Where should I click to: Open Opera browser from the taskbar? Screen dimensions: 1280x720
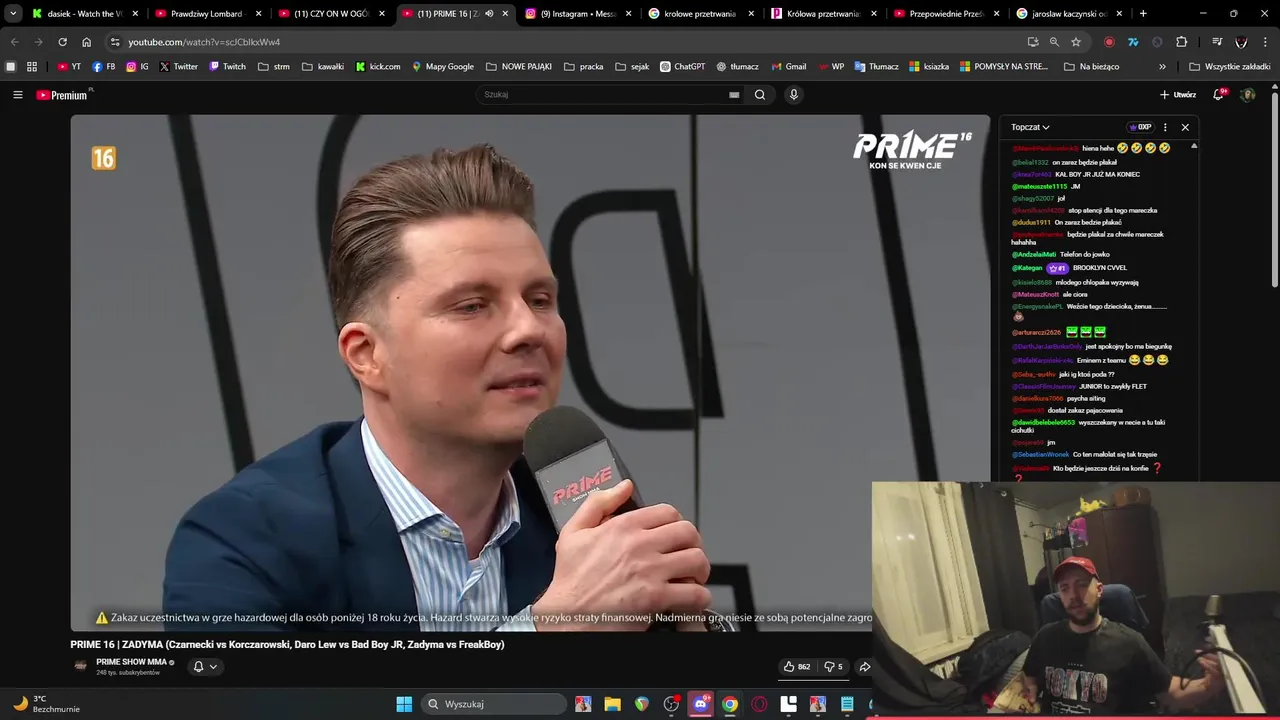(x=759, y=704)
